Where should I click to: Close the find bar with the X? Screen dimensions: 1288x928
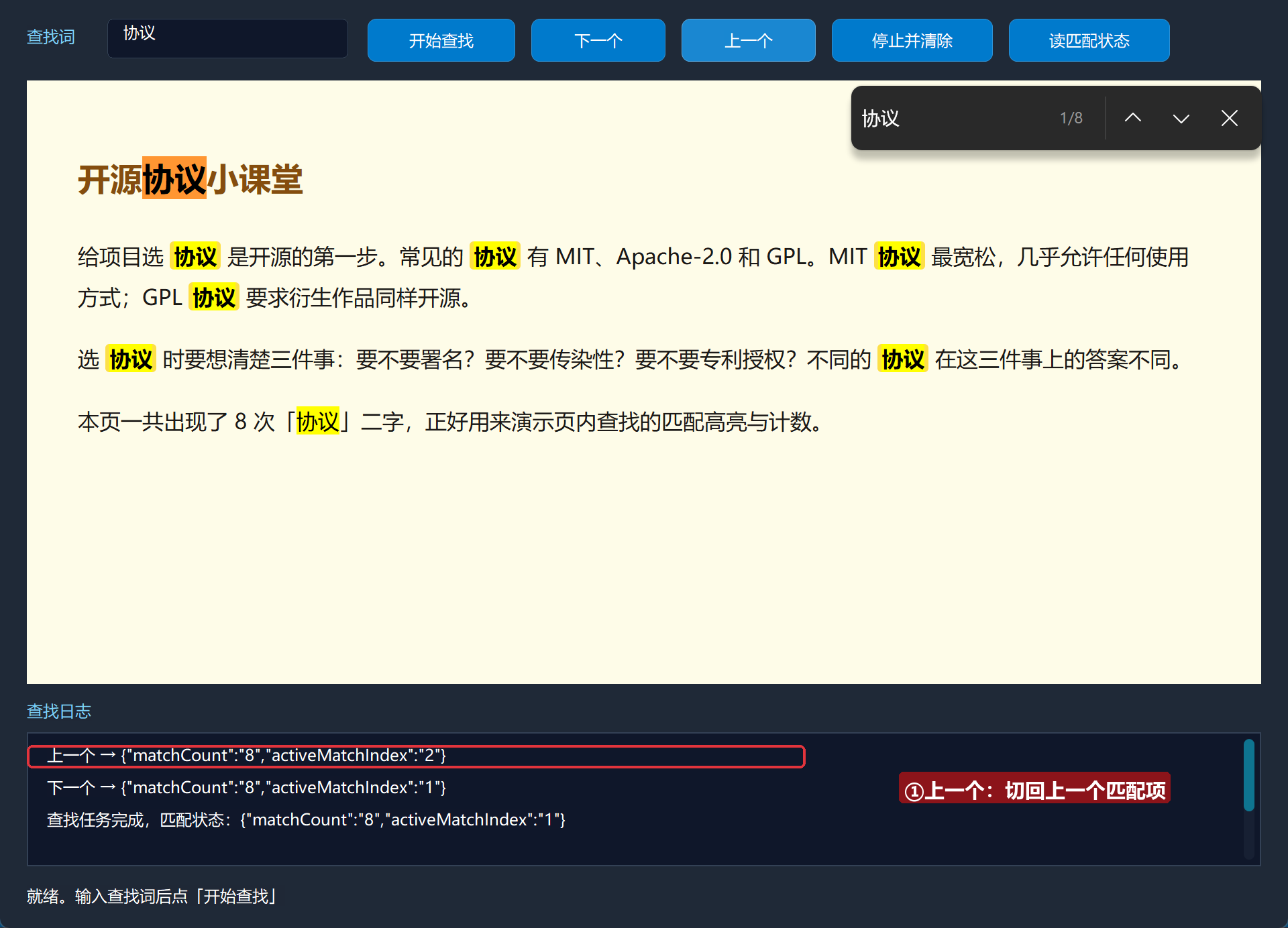(1230, 118)
